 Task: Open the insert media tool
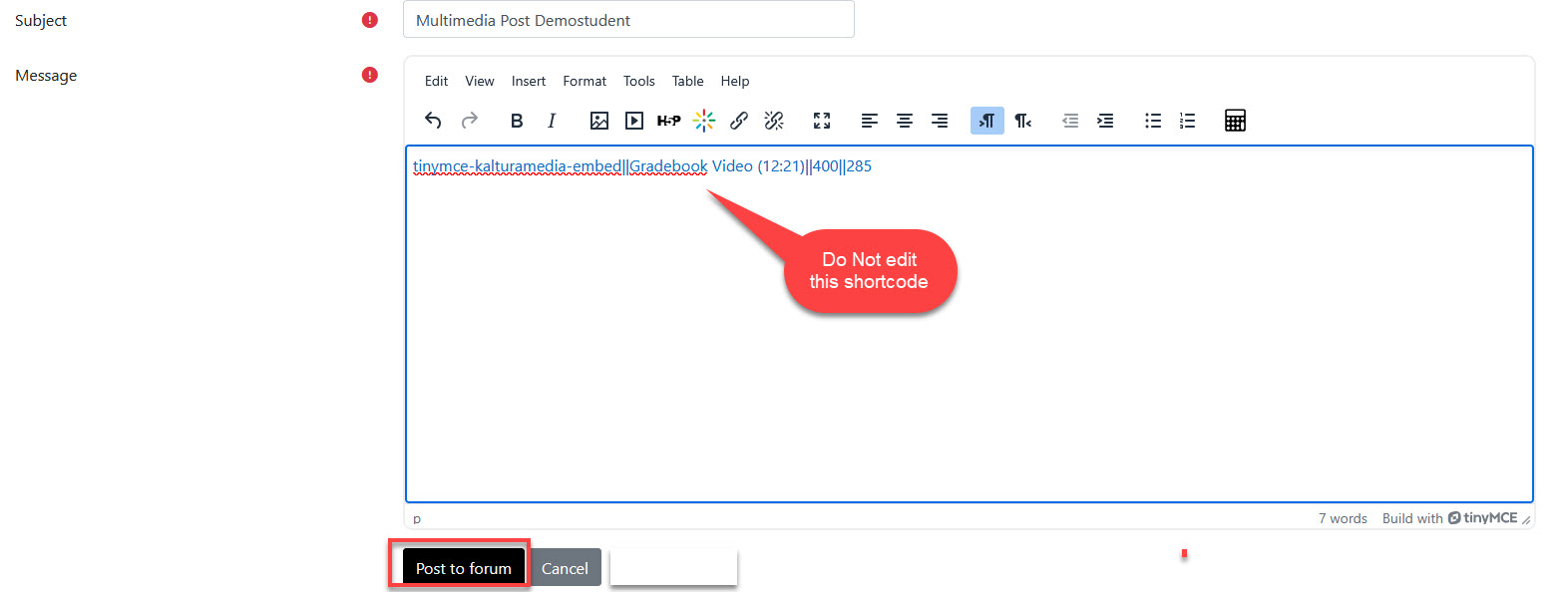[634, 121]
